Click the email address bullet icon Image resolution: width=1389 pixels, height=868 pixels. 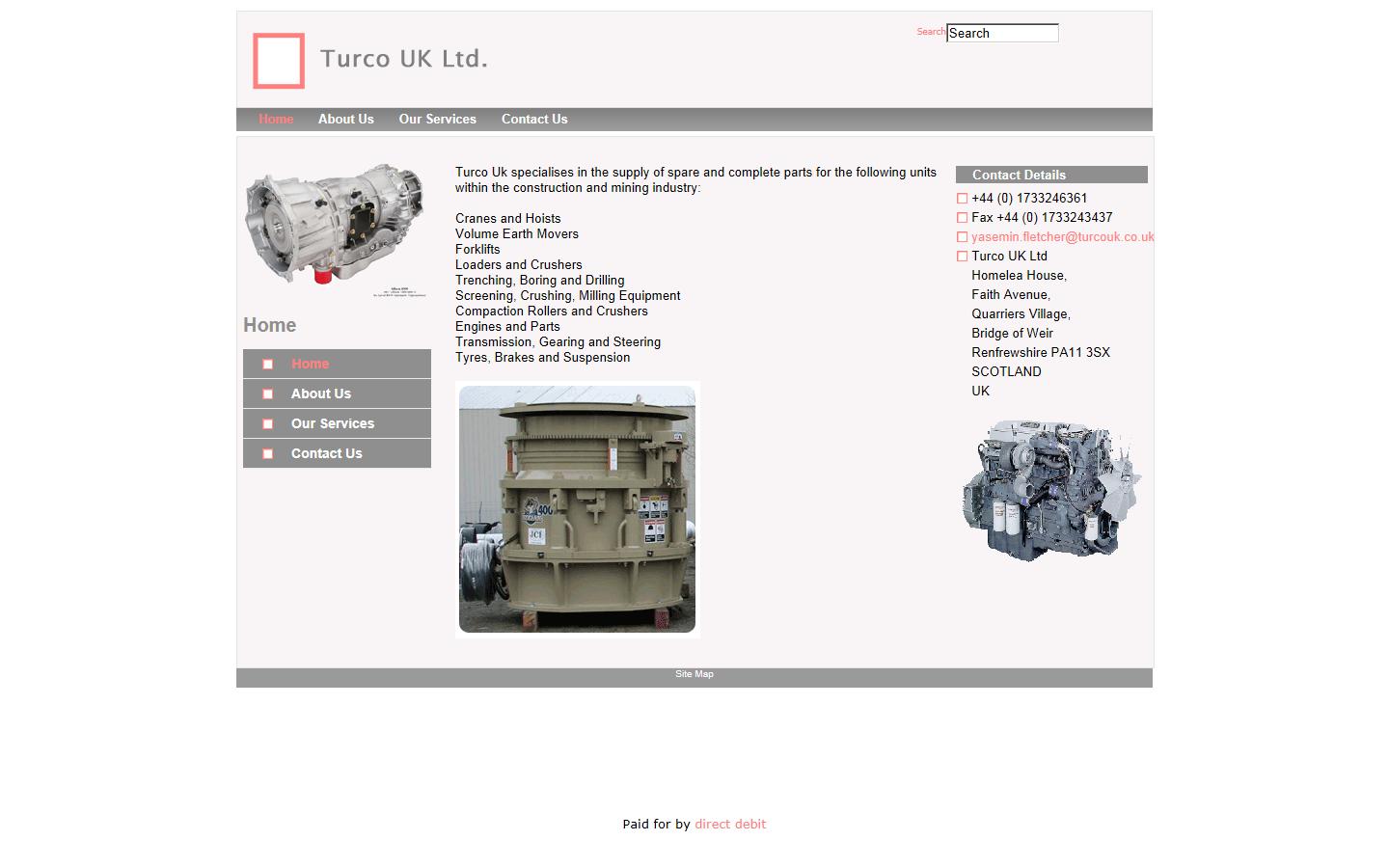tap(962, 236)
